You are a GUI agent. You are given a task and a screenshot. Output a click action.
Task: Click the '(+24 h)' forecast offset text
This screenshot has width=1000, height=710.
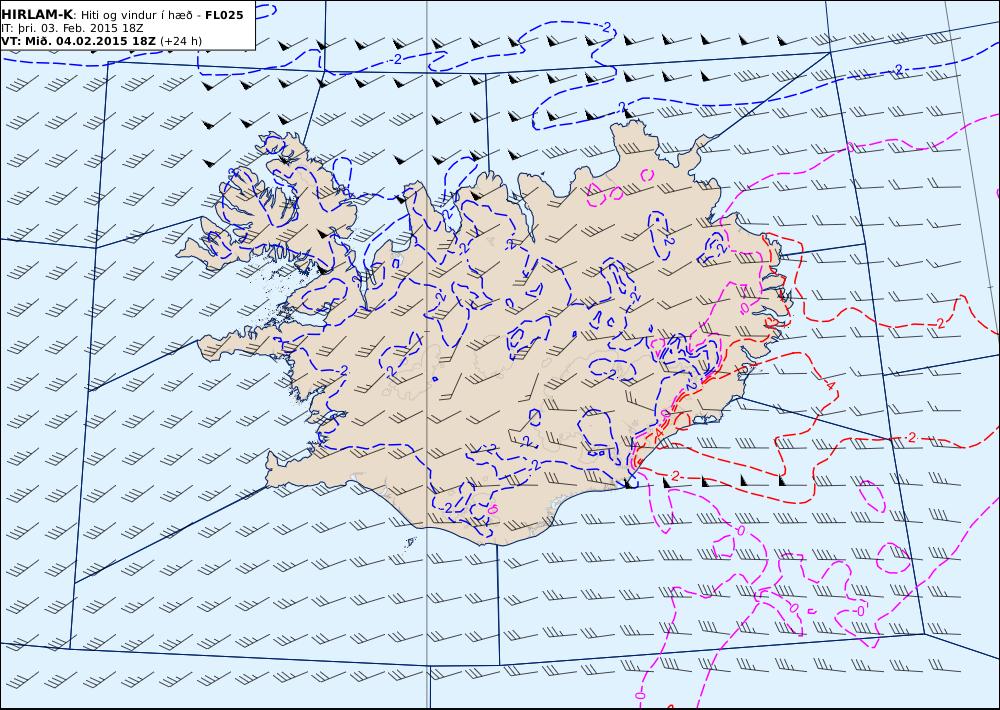[180, 41]
